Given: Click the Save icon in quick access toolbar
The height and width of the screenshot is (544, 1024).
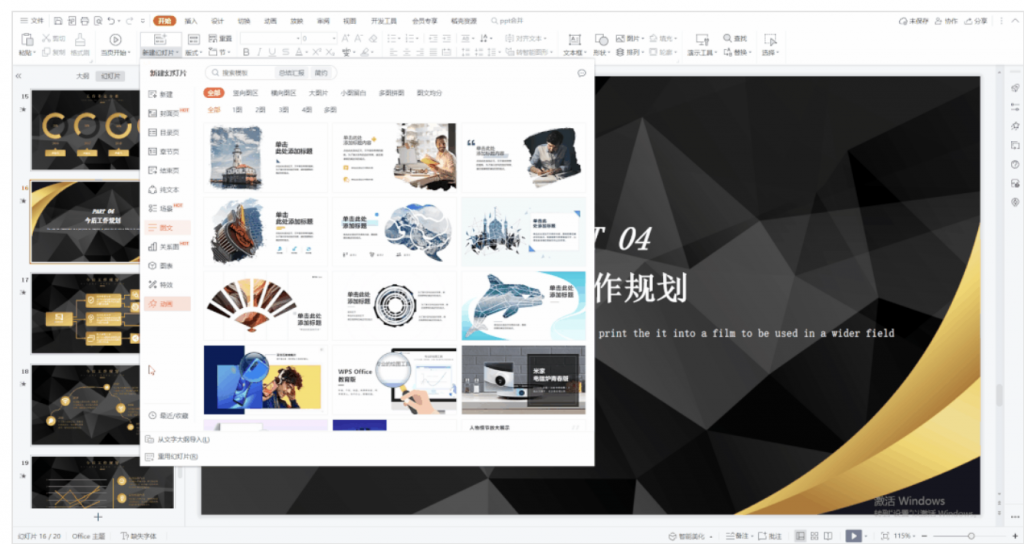Looking at the screenshot, I should coord(57,21).
